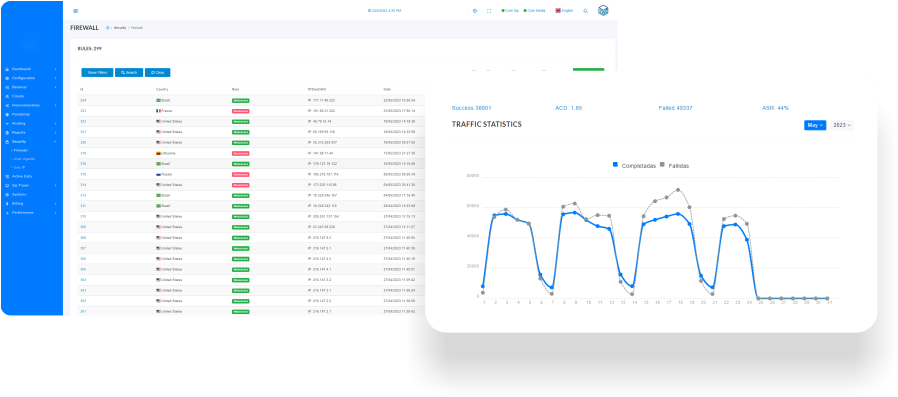Click the home icon in the breadcrumb
This screenshot has height=397, width=898.
click(108, 27)
